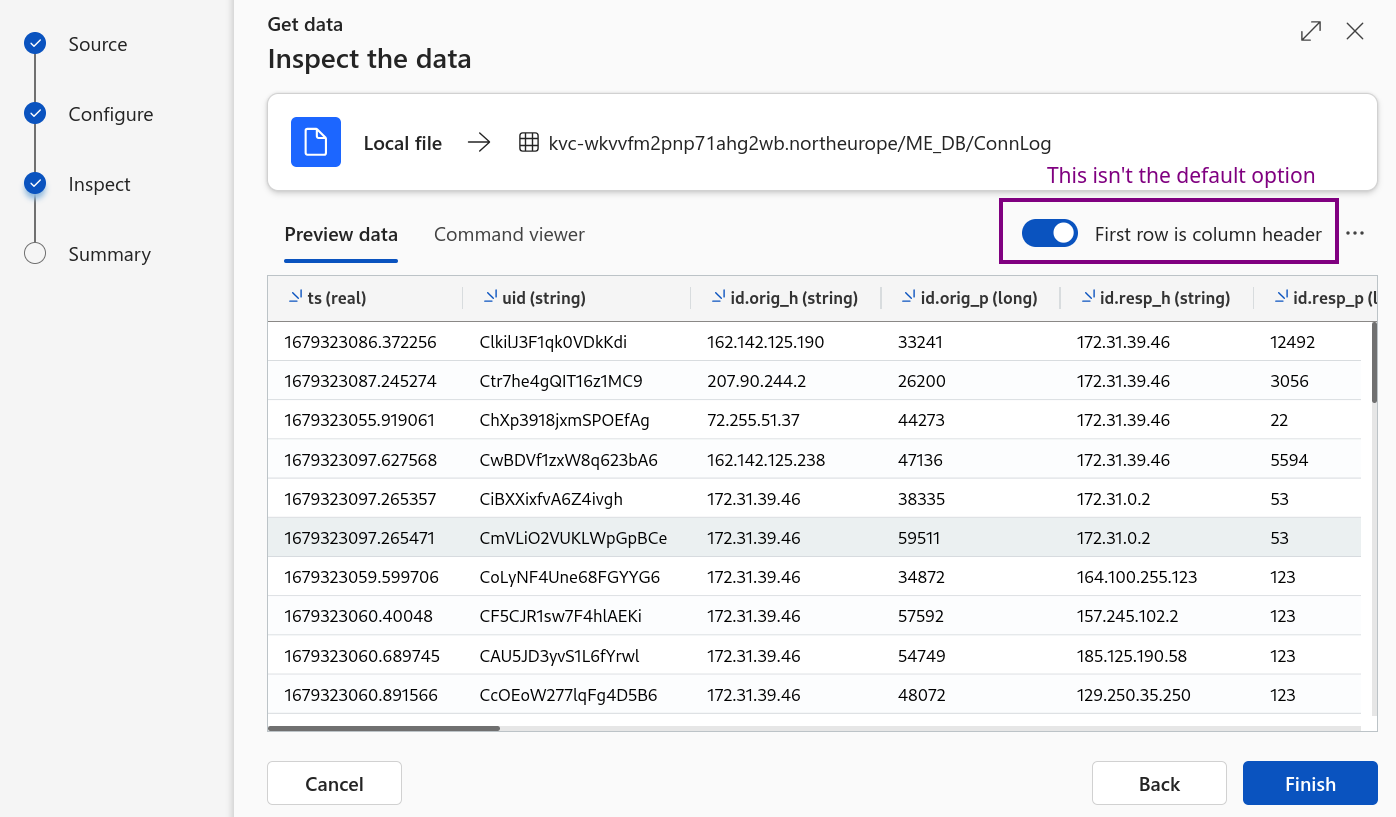Screen dimensions: 1396x817
Task: Click cell CoLyNF4Une68FGYYG6
Action: pyautogui.click(x=570, y=577)
